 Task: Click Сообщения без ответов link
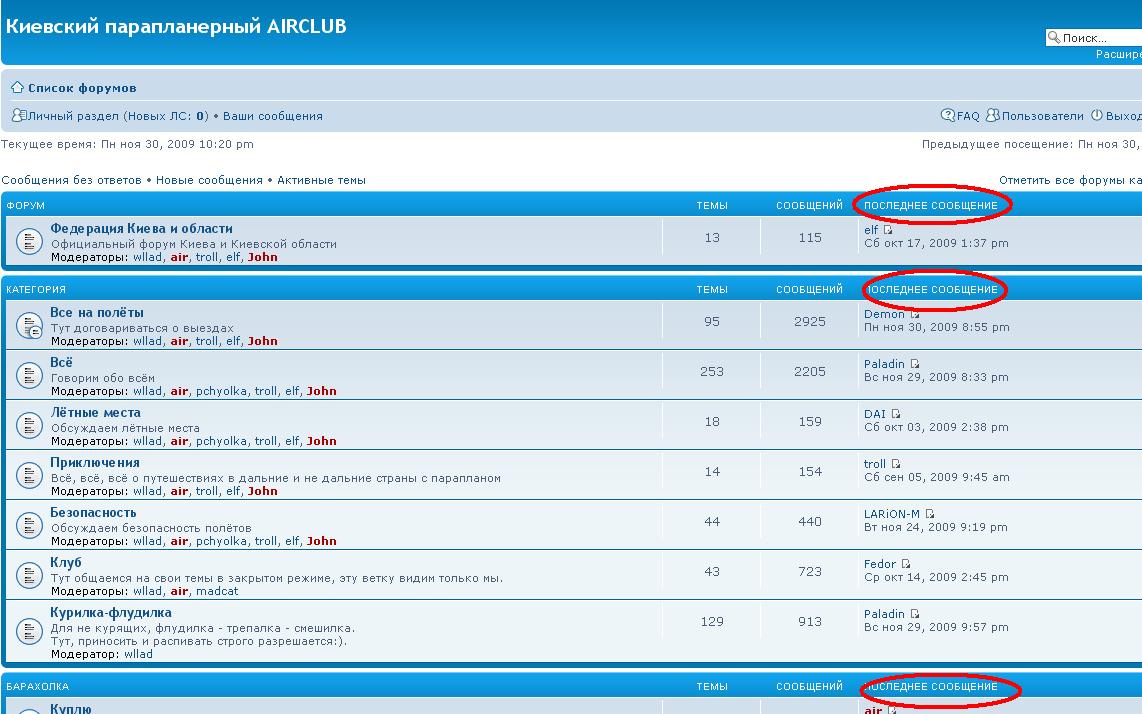(71, 180)
